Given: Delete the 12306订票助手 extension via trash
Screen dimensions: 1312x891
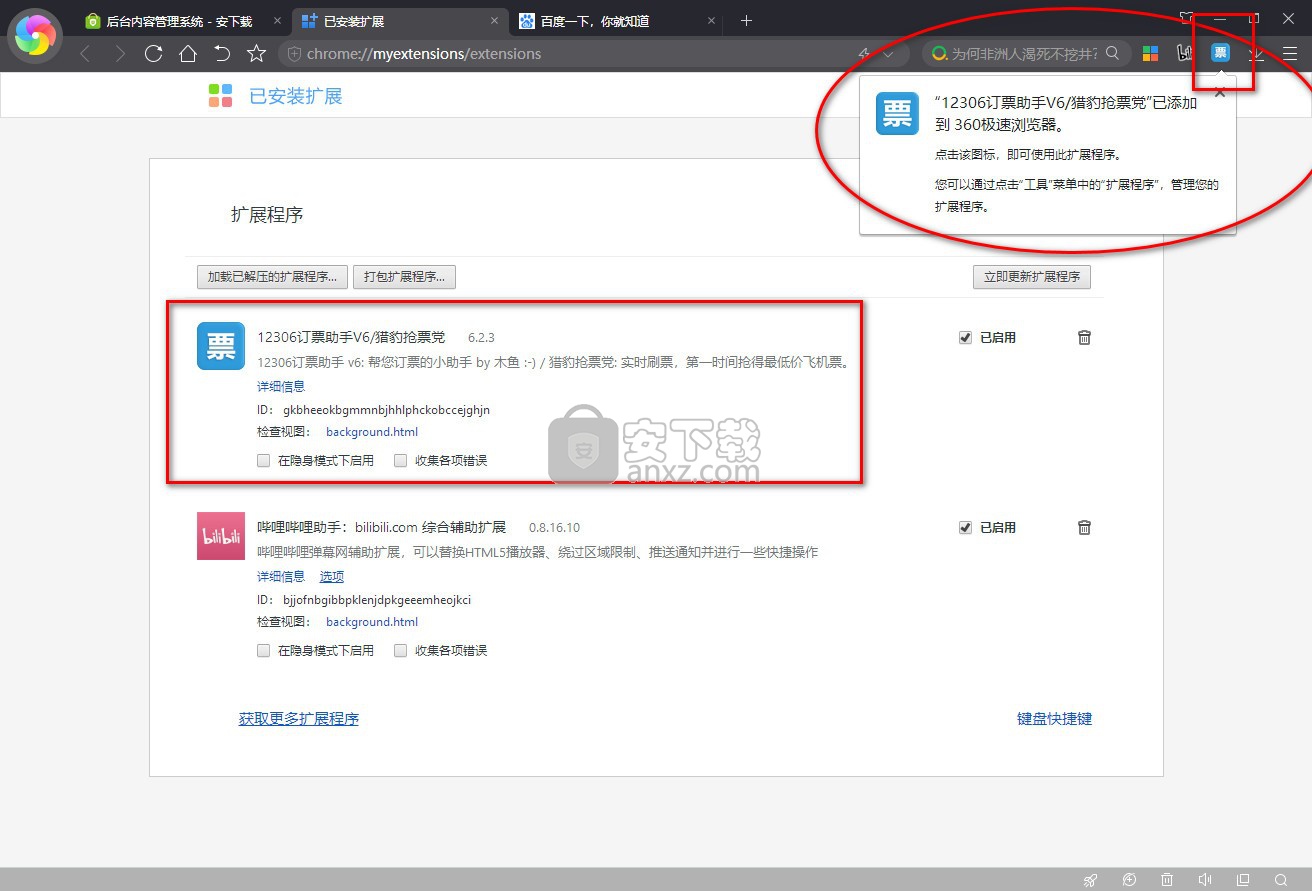Looking at the screenshot, I should (1084, 337).
